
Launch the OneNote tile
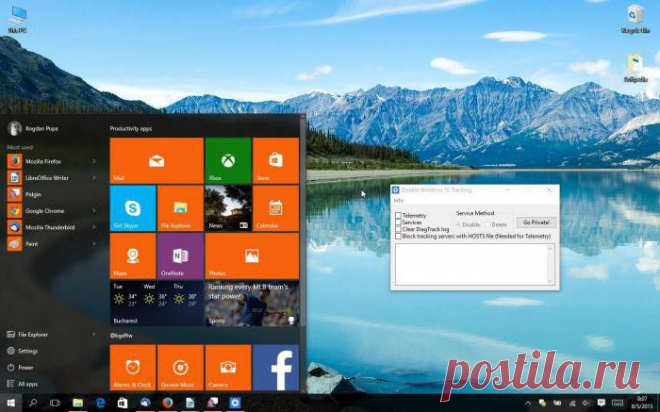point(181,256)
